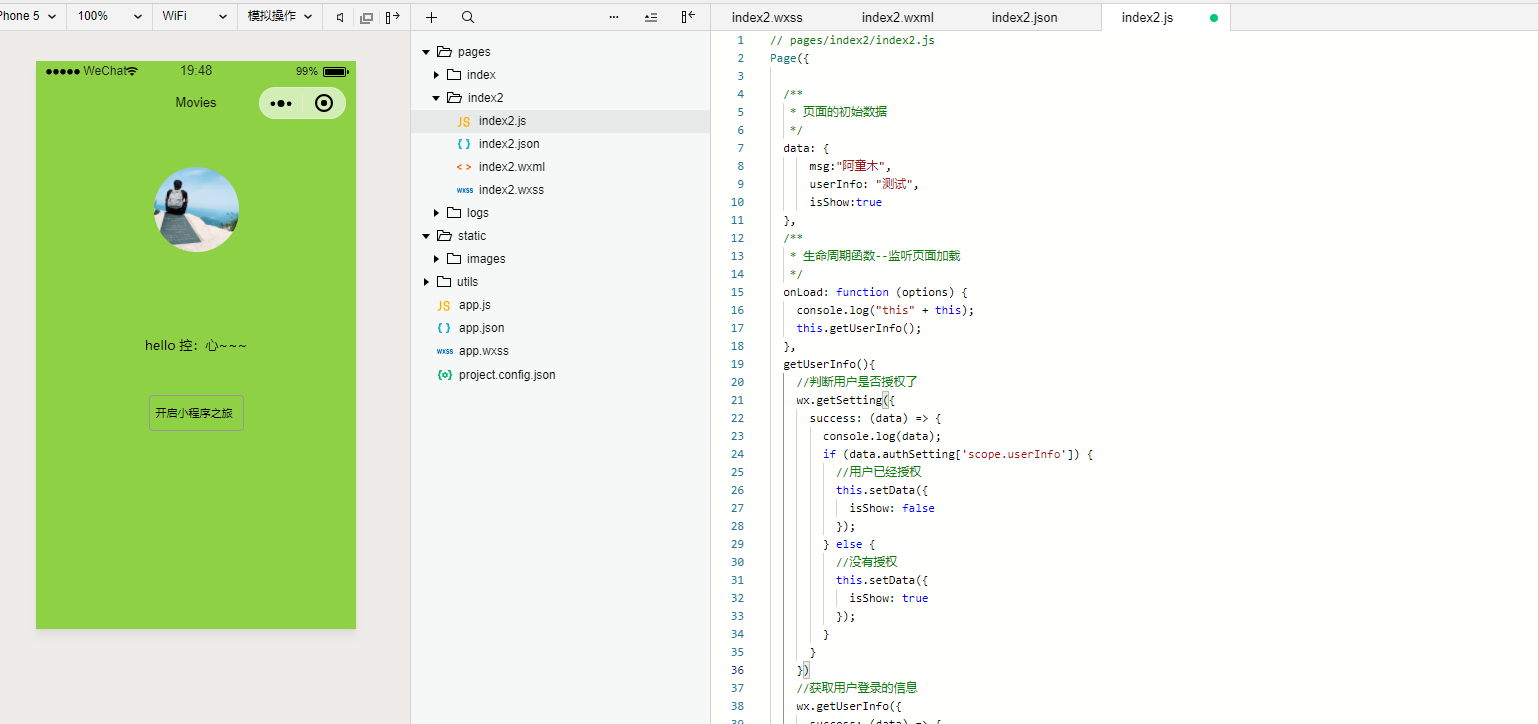Click the mini program capsule menu dots

click(x=281, y=103)
